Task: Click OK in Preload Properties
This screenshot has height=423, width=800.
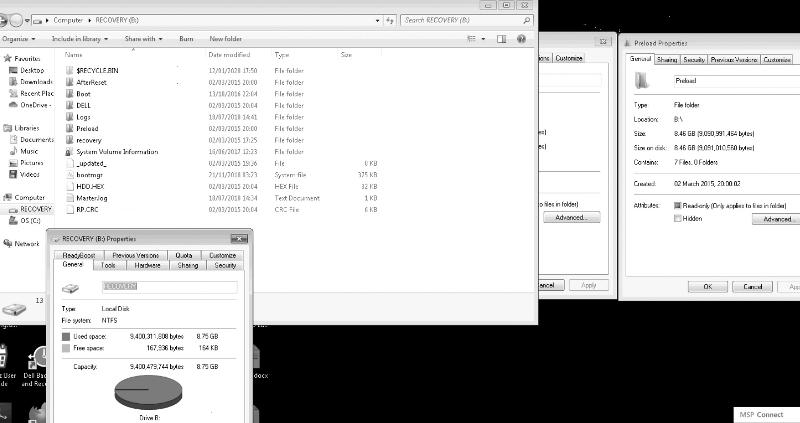Action: [708, 287]
